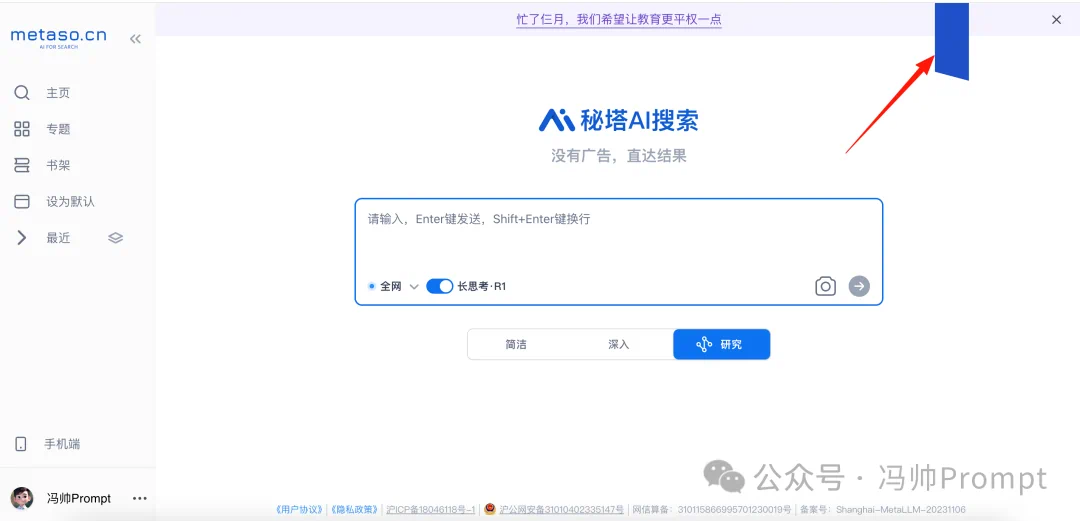Collapse the sidebar with double chevron
This screenshot has width=1080, height=521.
[x=135, y=39]
